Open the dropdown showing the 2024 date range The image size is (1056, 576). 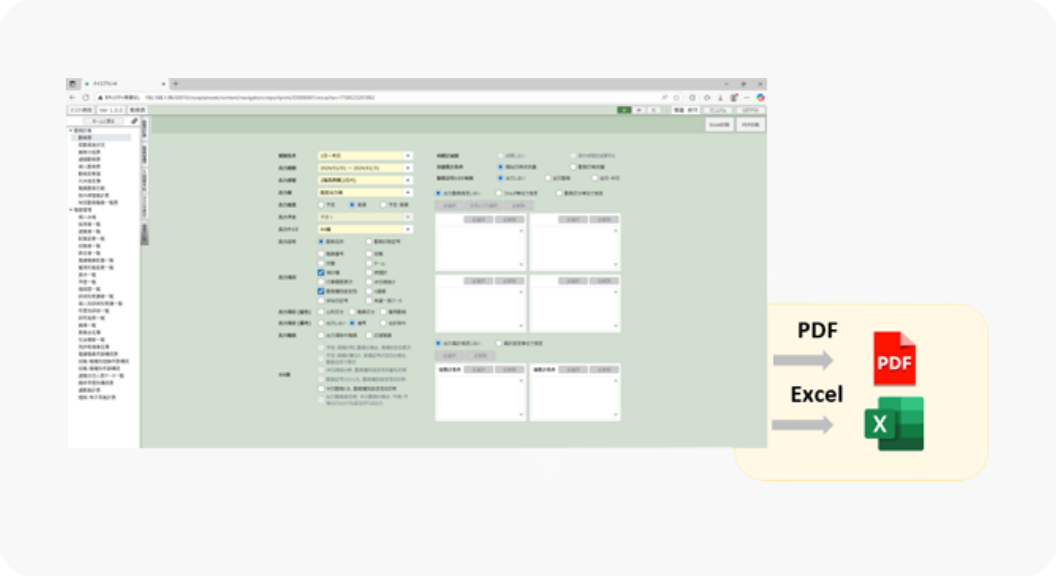tap(364, 168)
